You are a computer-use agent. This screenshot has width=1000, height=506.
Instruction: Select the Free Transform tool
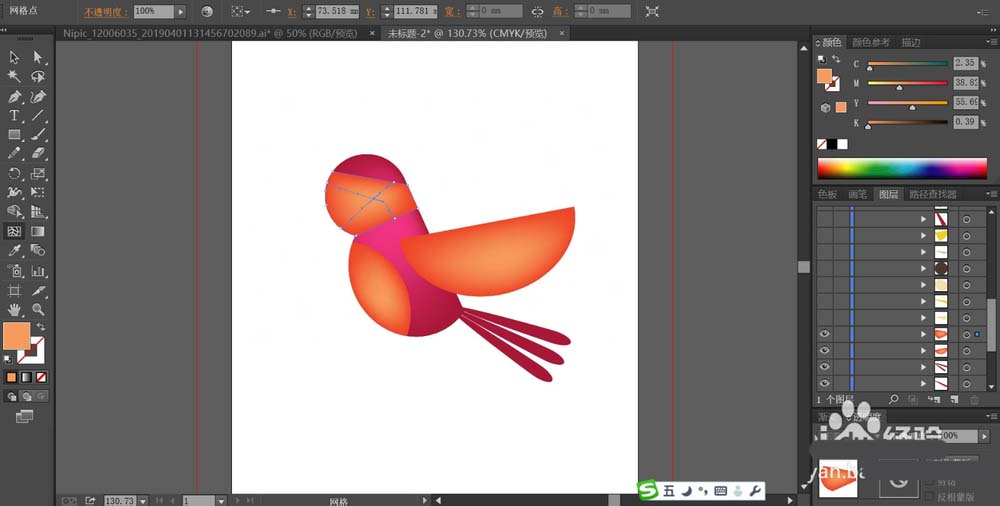[x=38, y=192]
